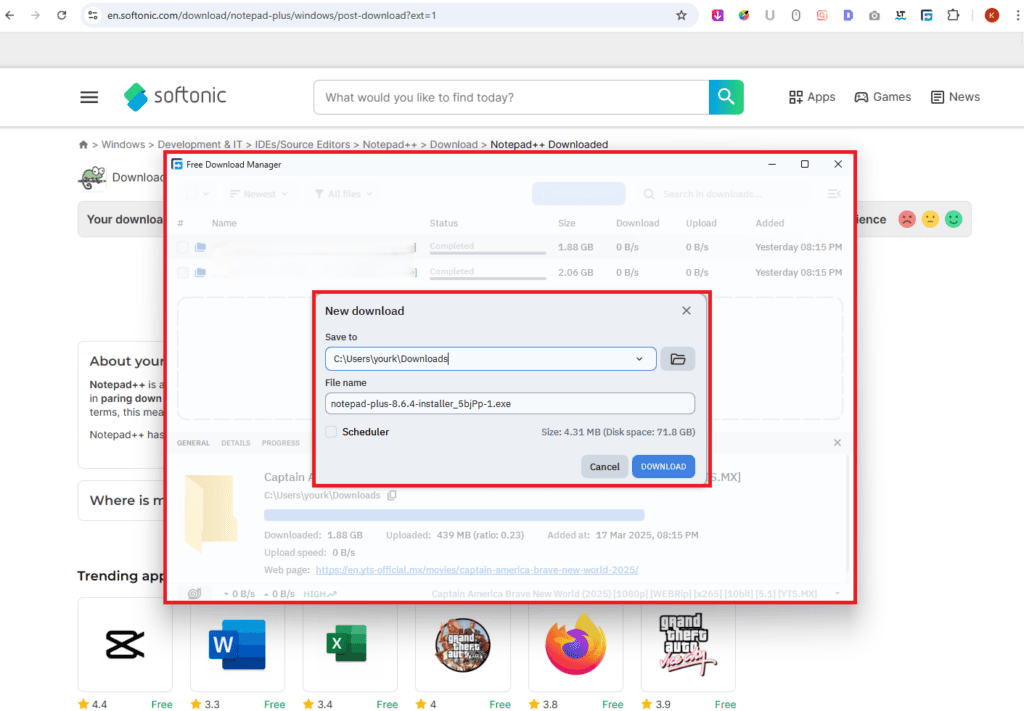
Task: Expand the bottom-right status bar arrow in FDM
Action: click(837, 593)
